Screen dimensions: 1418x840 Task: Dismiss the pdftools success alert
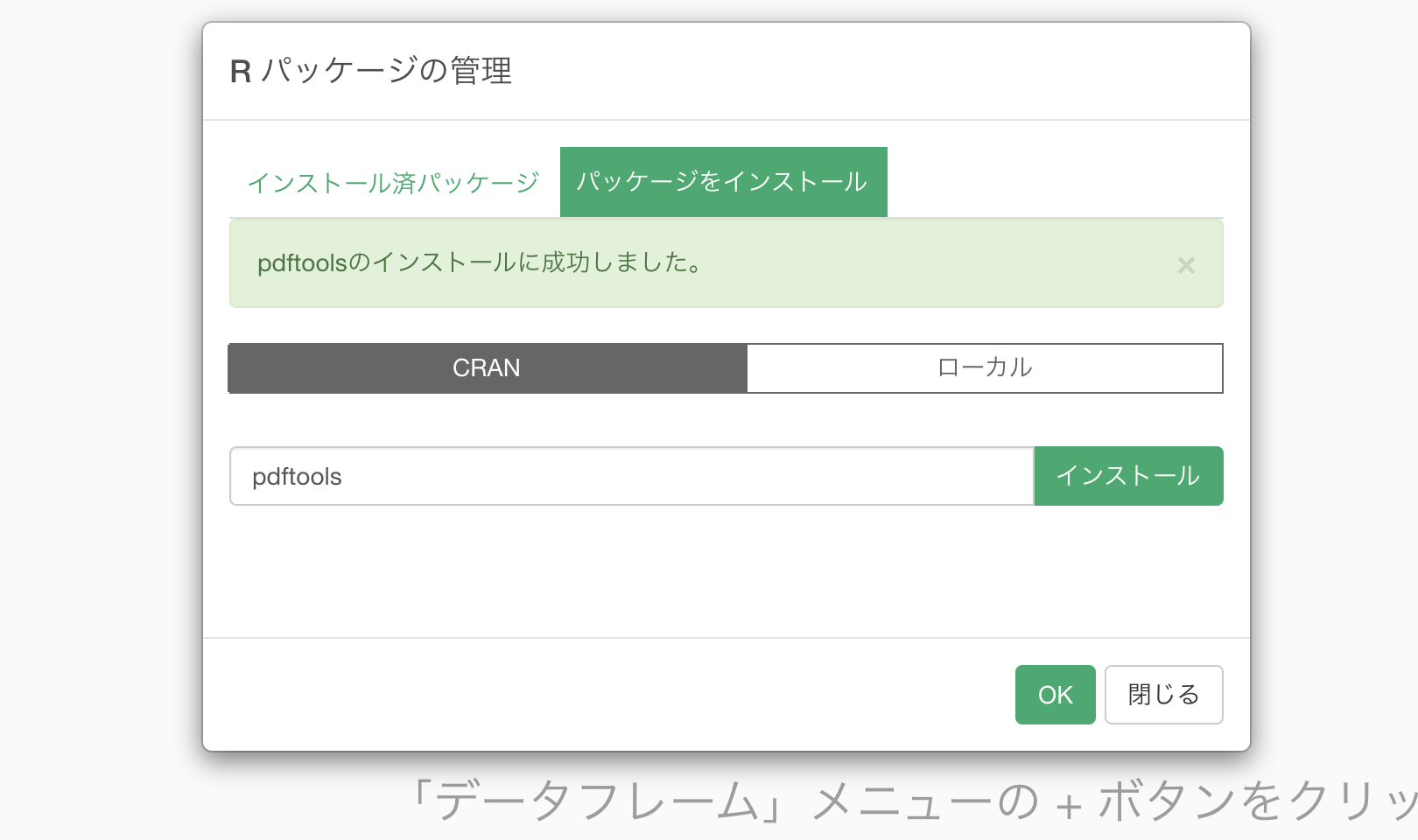click(1186, 265)
